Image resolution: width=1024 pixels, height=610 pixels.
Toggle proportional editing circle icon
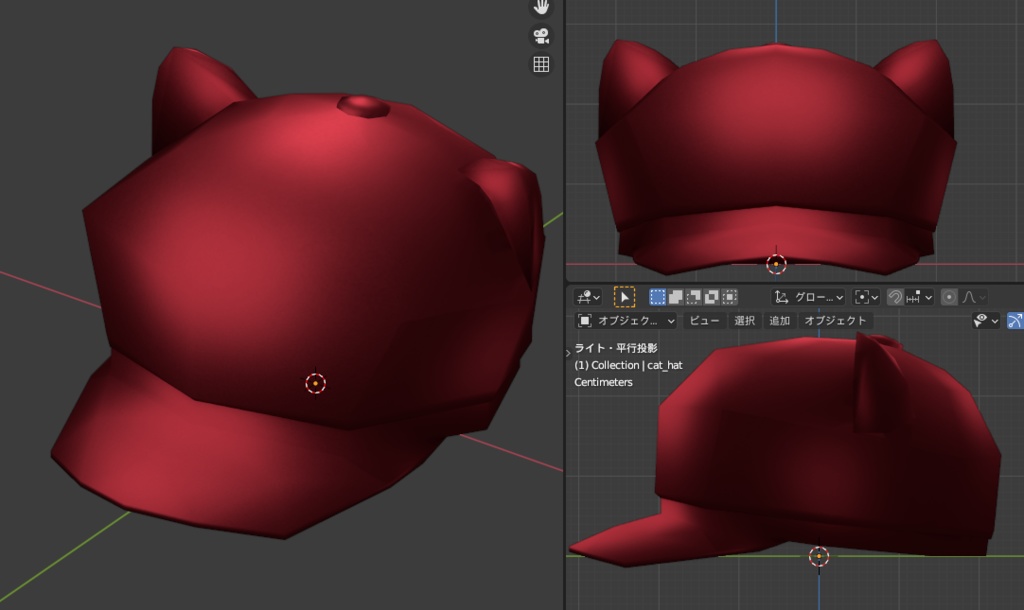(x=949, y=297)
